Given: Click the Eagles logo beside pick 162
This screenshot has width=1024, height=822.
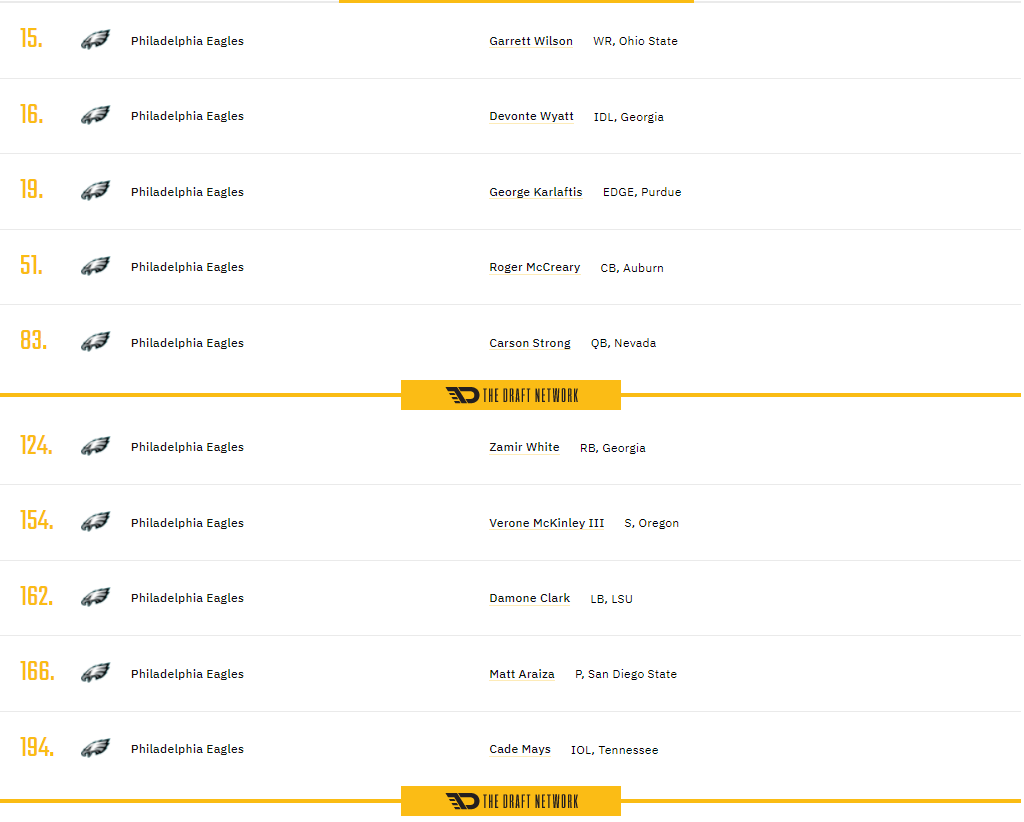Looking at the screenshot, I should click(x=95, y=598).
